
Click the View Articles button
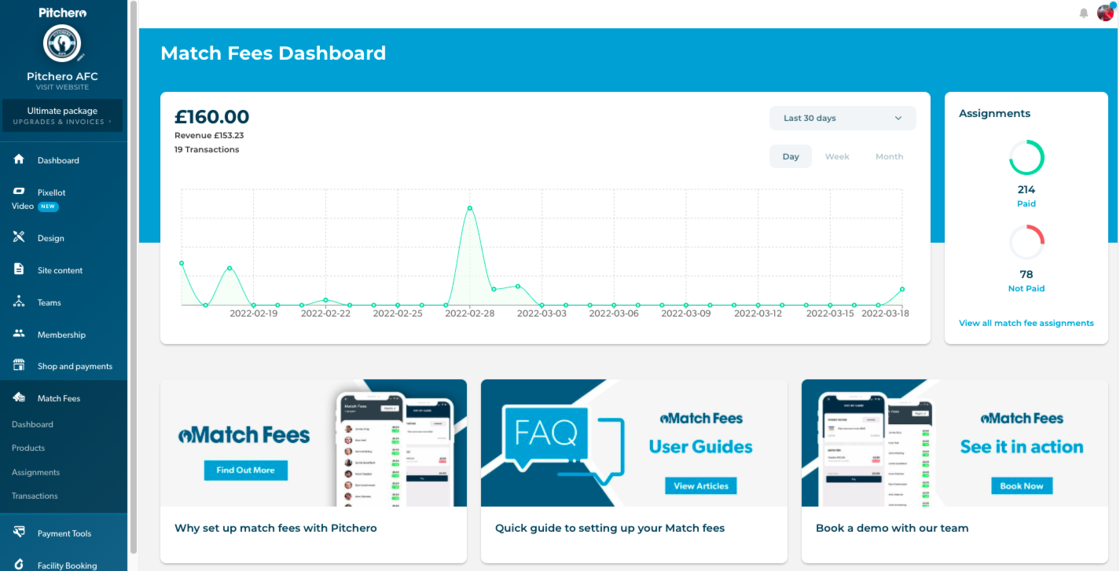coord(701,486)
